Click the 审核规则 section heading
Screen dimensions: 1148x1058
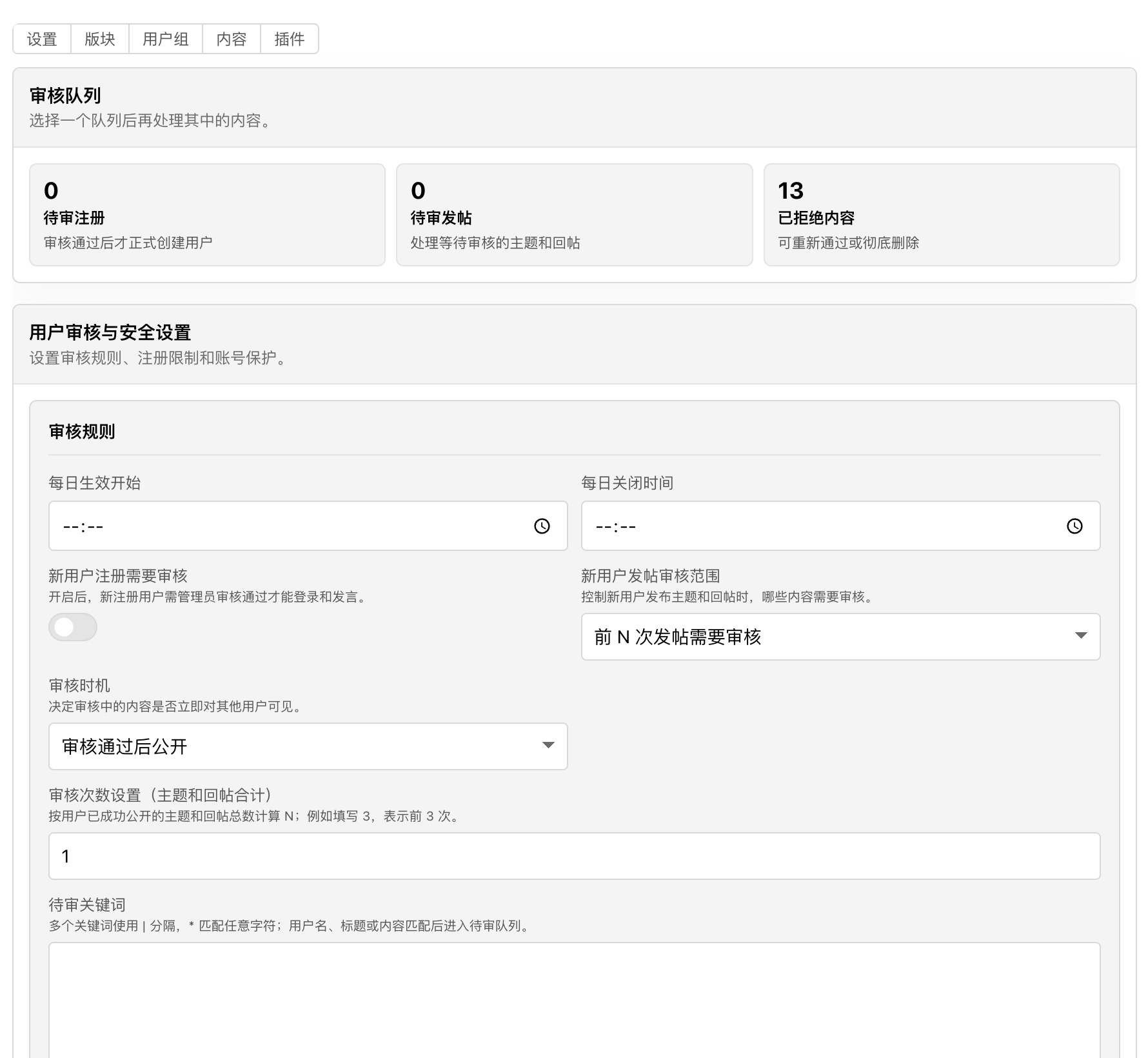82,432
